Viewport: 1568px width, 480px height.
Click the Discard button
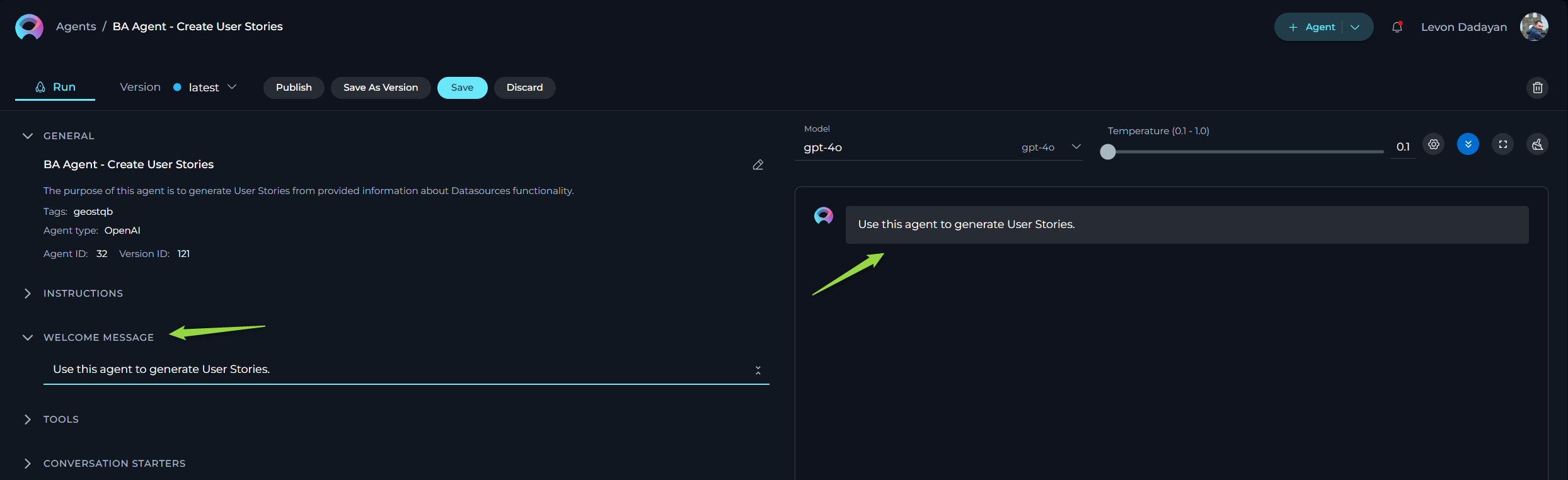click(524, 88)
